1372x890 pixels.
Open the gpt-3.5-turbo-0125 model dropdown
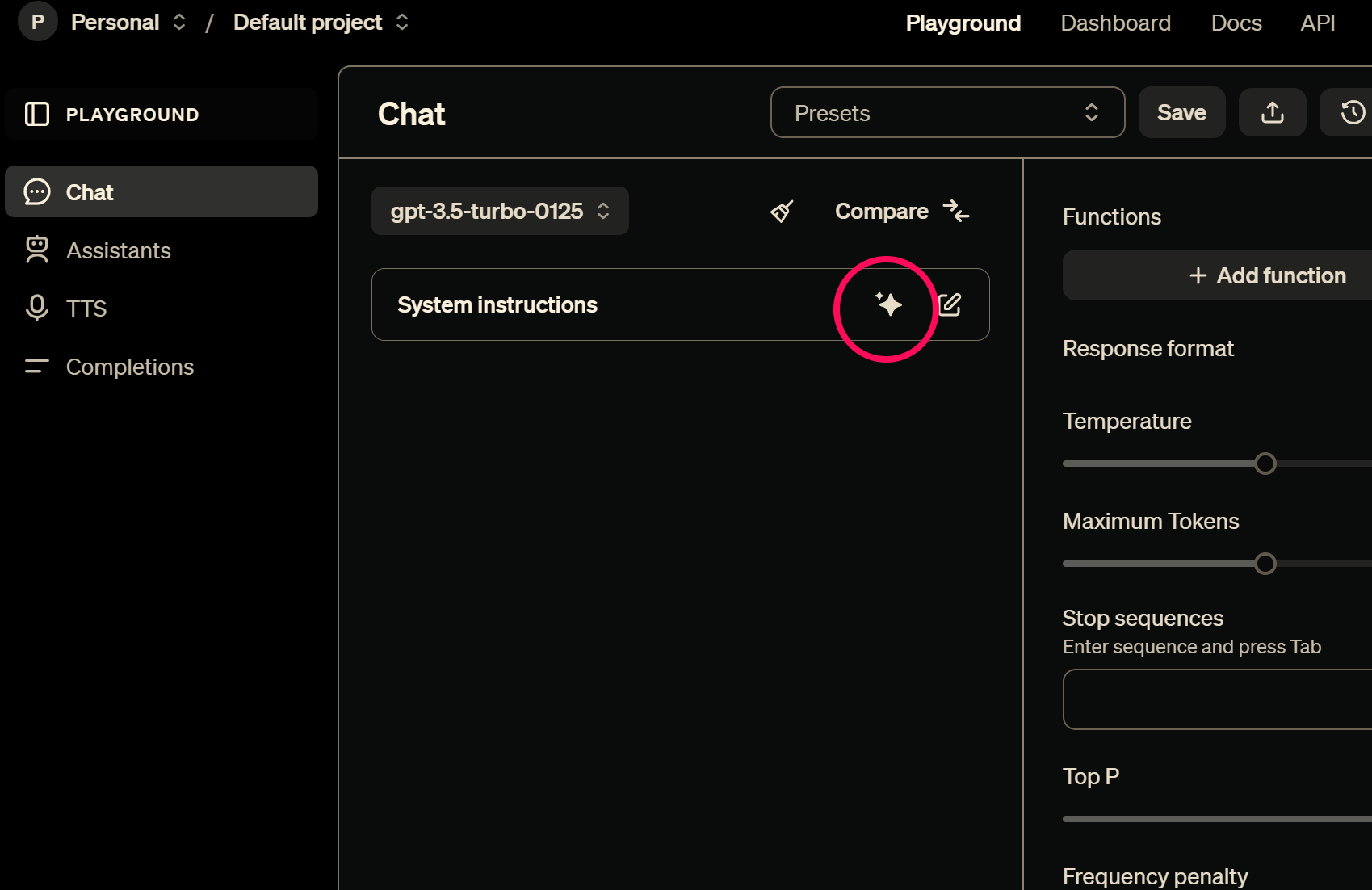click(500, 212)
